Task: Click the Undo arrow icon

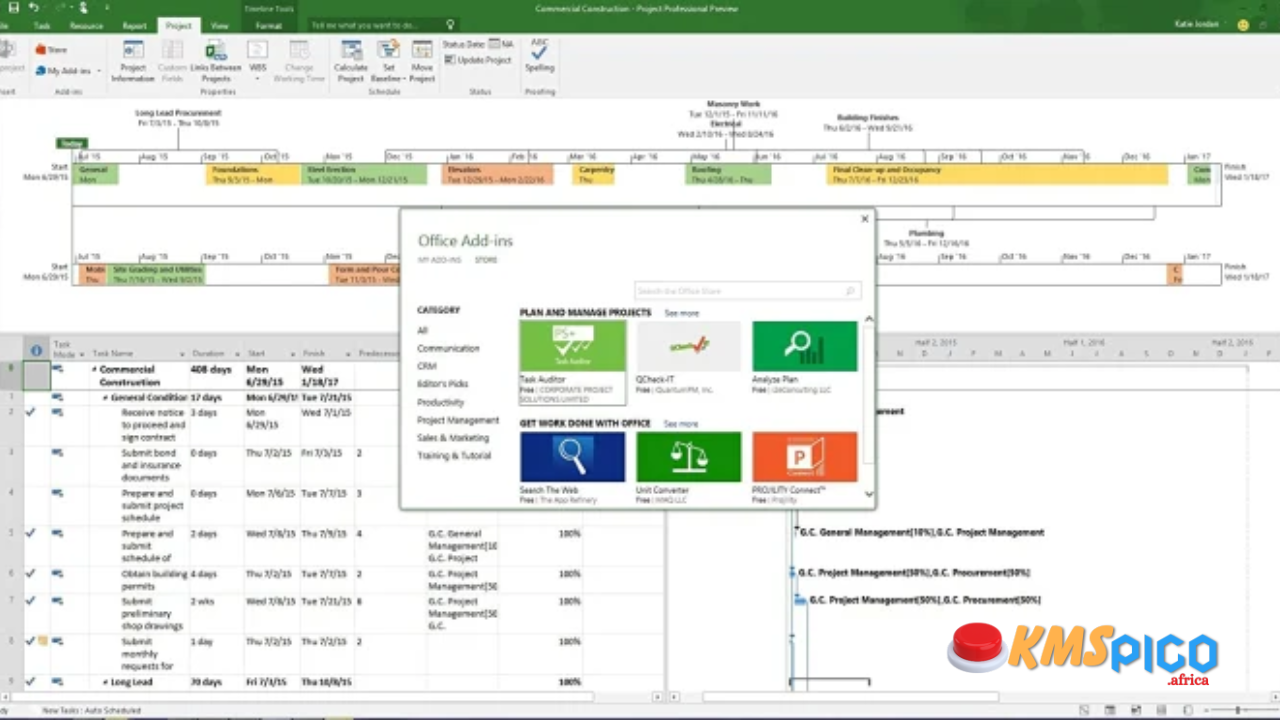Action: click(x=34, y=8)
